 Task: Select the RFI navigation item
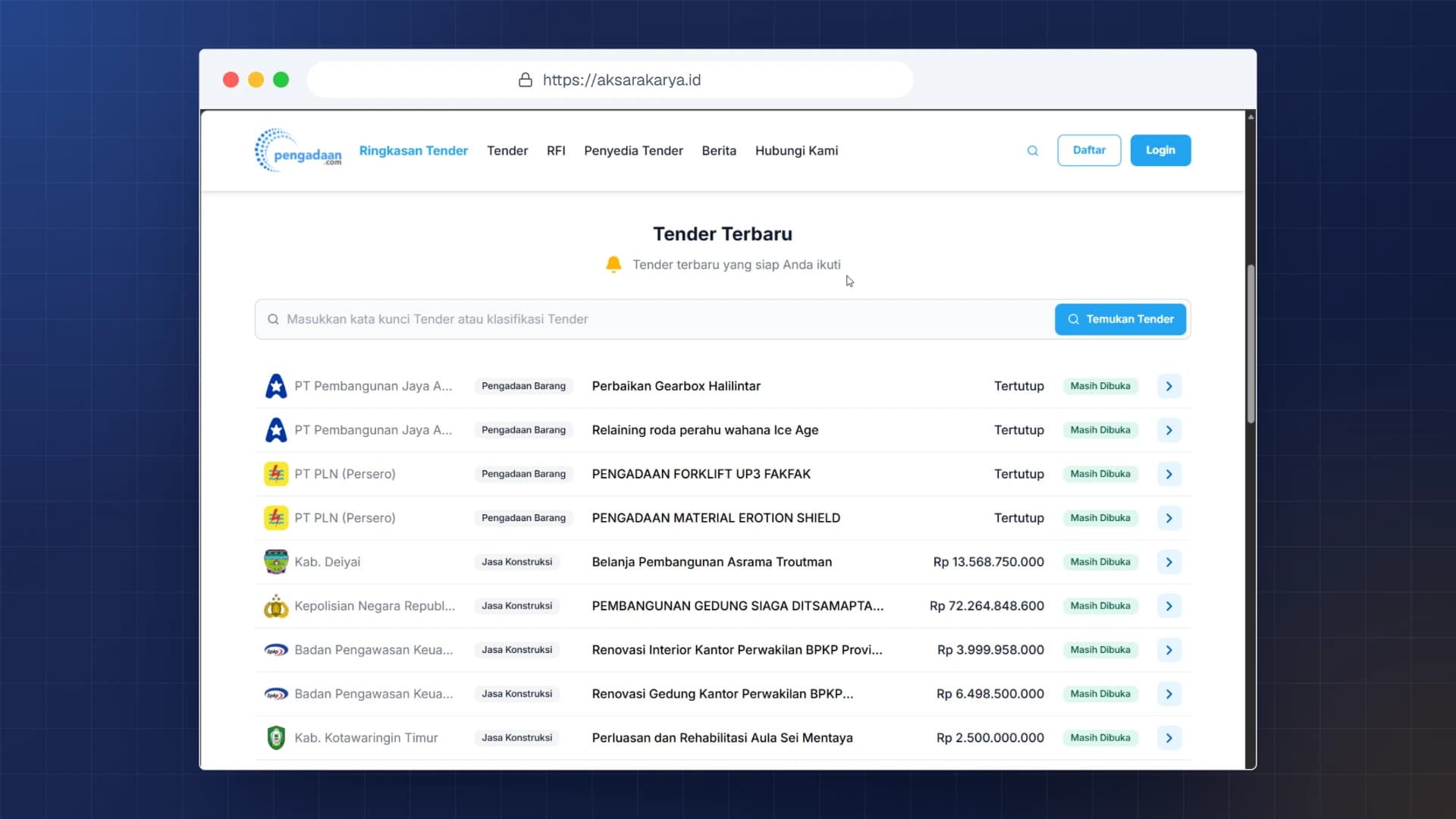point(556,151)
